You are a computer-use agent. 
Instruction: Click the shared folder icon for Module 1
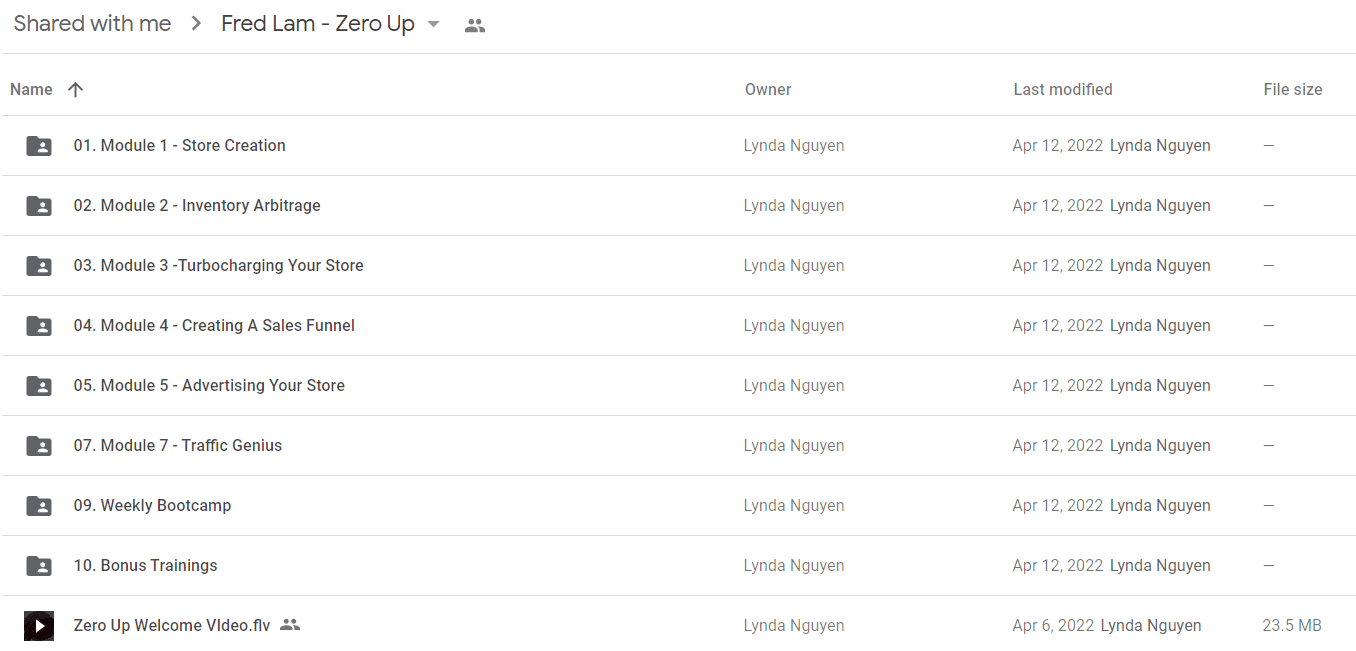tap(38, 146)
